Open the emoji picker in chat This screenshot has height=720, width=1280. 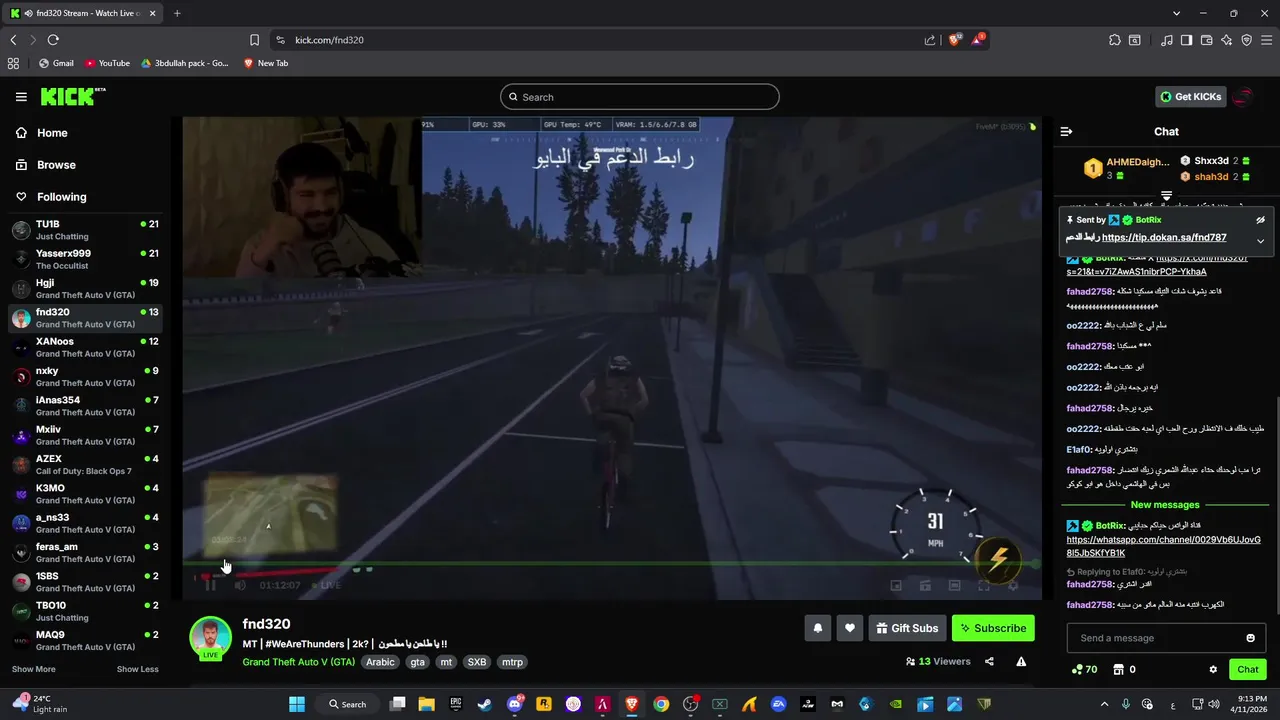tap(1250, 638)
